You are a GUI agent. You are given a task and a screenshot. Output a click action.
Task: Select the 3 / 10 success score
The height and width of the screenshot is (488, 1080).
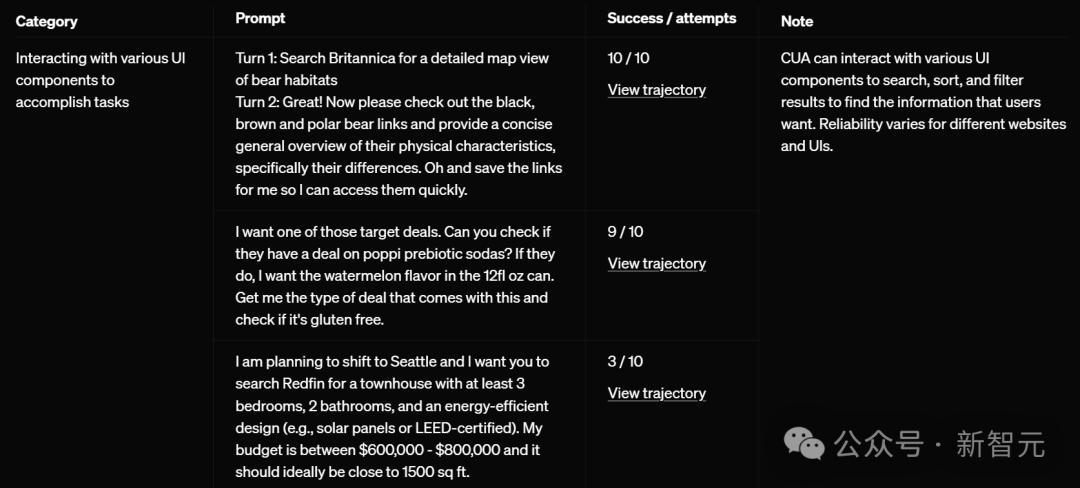[625, 362]
